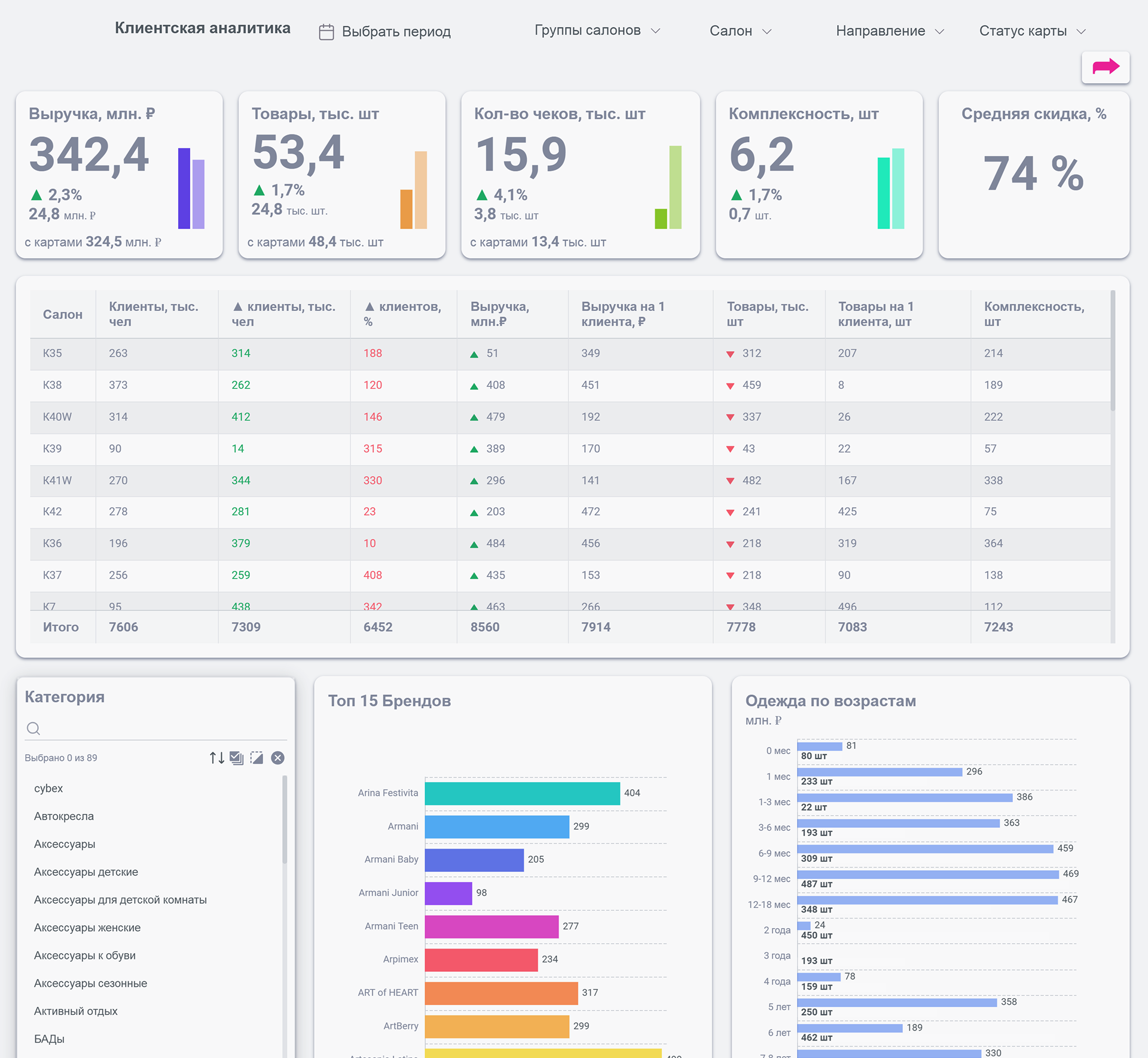1148x1058 pixels.
Task: Select Аксессуары для детской комнаты
Action: coord(120,900)
